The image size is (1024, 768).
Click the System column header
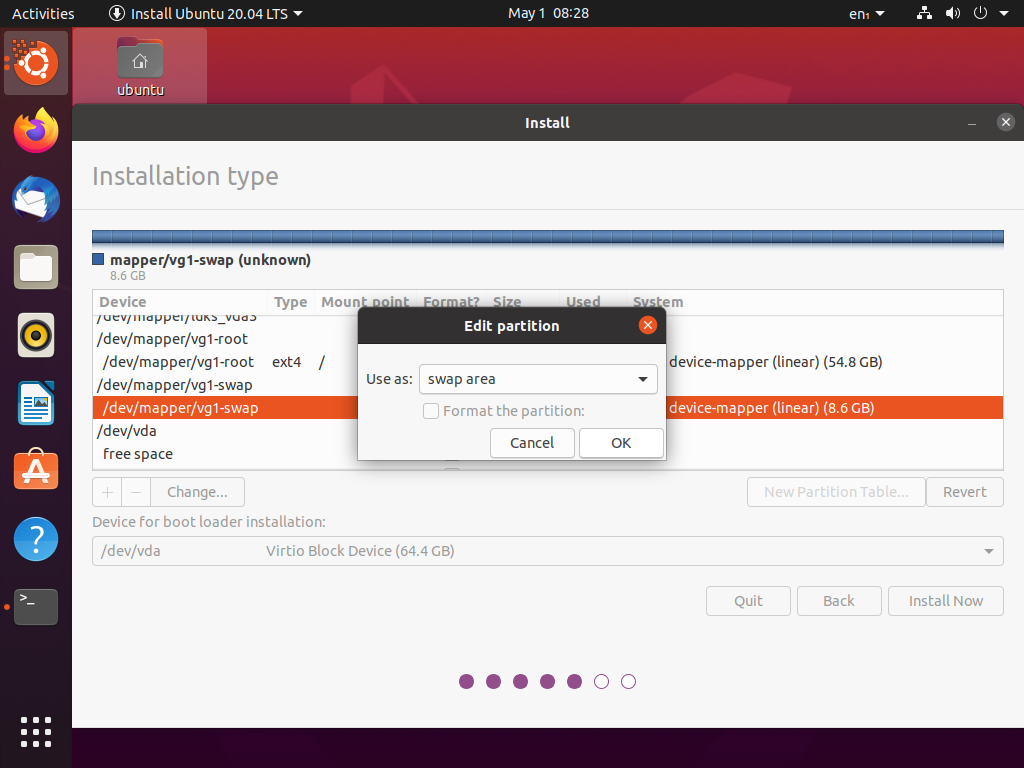click(814, 302)
